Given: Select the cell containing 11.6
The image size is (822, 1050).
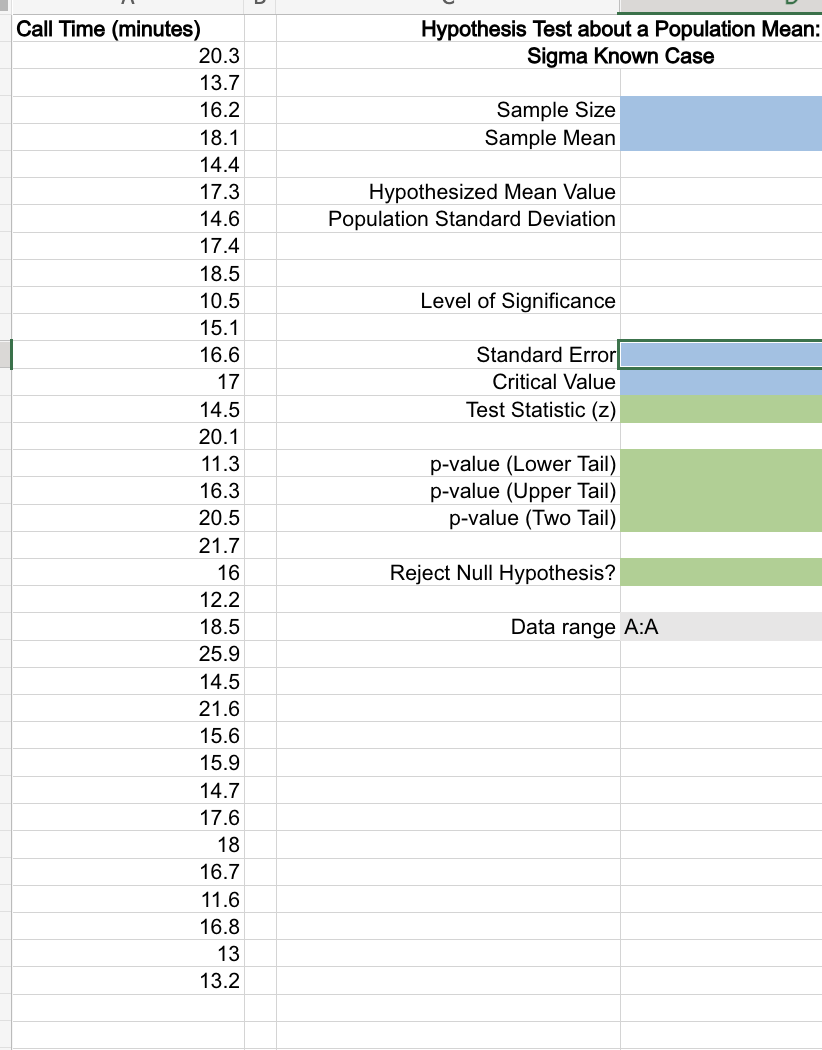Looking at the screenshot, I should click(x=128, y=899).
